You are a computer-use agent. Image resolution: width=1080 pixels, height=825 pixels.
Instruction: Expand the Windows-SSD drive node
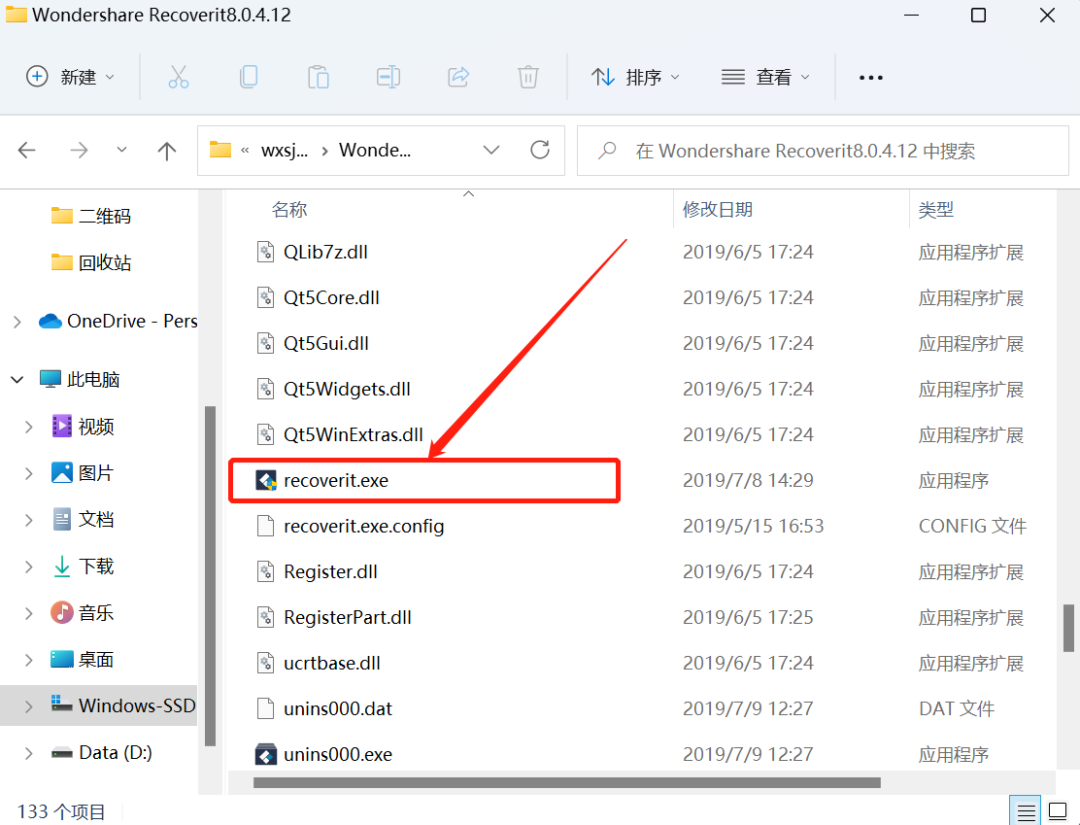pos(28,706)
